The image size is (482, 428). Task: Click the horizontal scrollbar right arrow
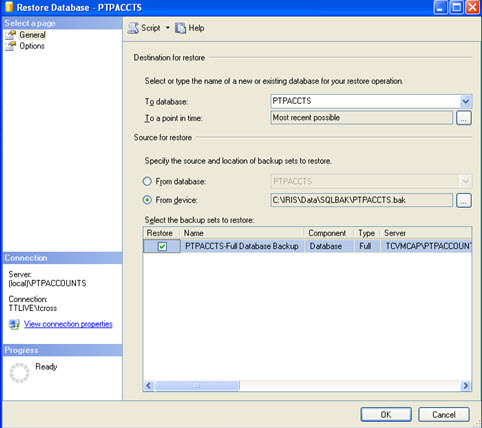(x=466, y=386)
